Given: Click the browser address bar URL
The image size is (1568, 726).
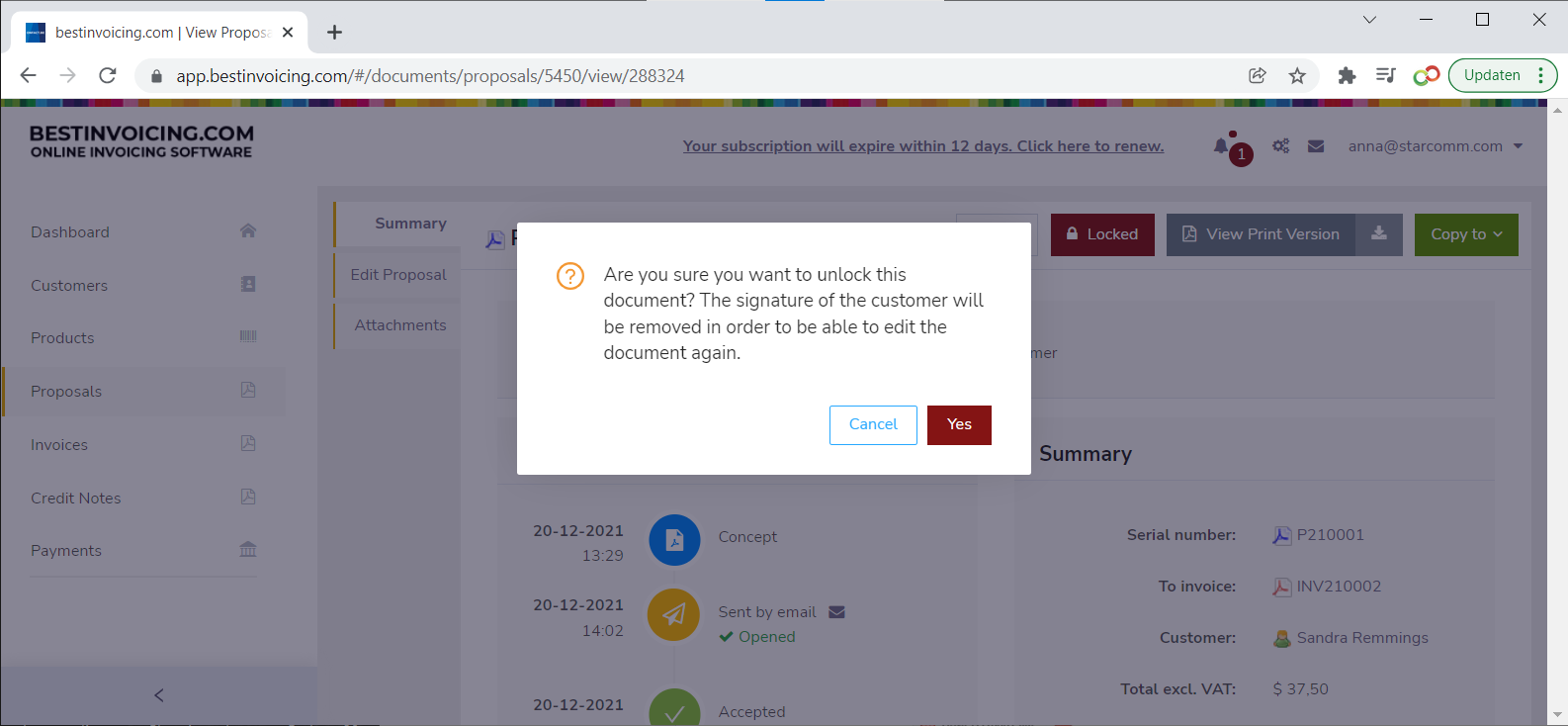Looking at the screenshot, I should pos(430,76).
